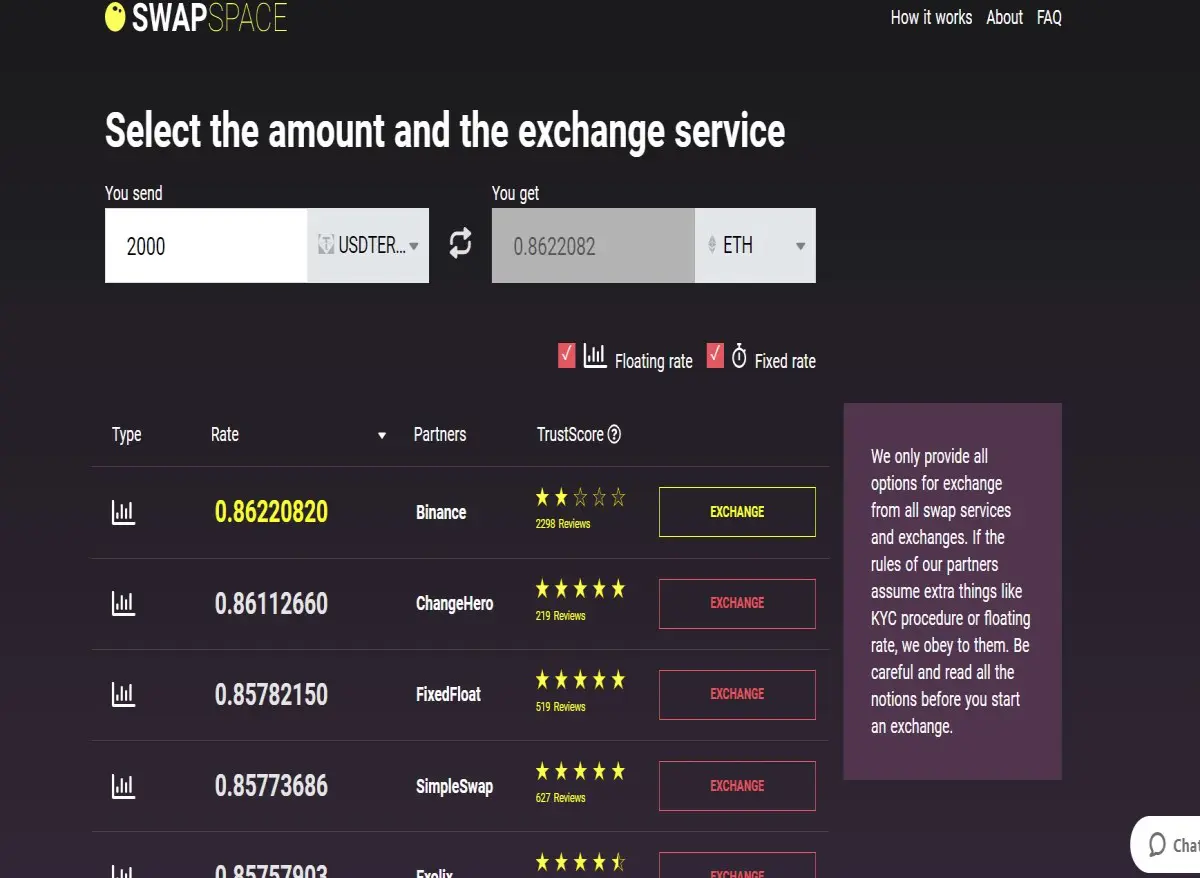Toggle the Fixed rate checkbox
Image resolution: width=1200 pixels, height=878 pixels.
(x=714, y=355)
